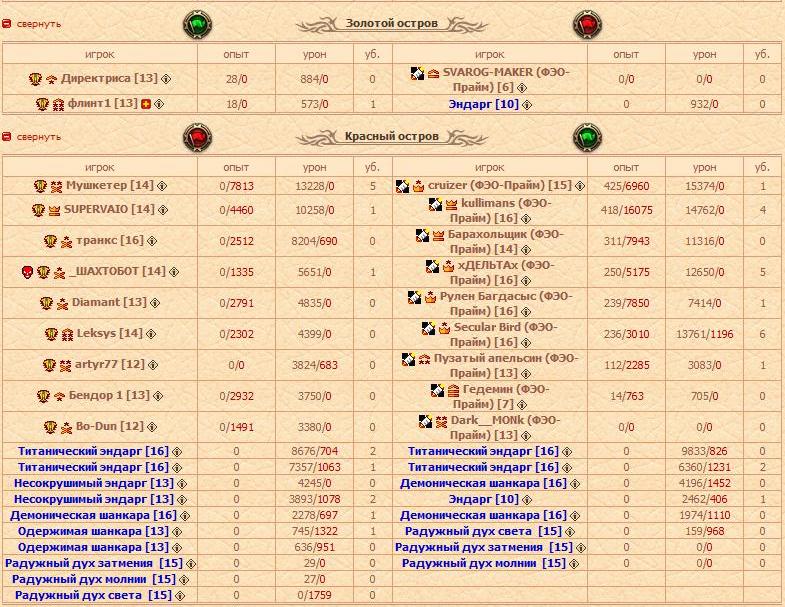Image resolution: width=785 pixels, height=607 pixels.
Task: Open info icon for _ШАХТОБОТ [14]
Action: (174, 272)
